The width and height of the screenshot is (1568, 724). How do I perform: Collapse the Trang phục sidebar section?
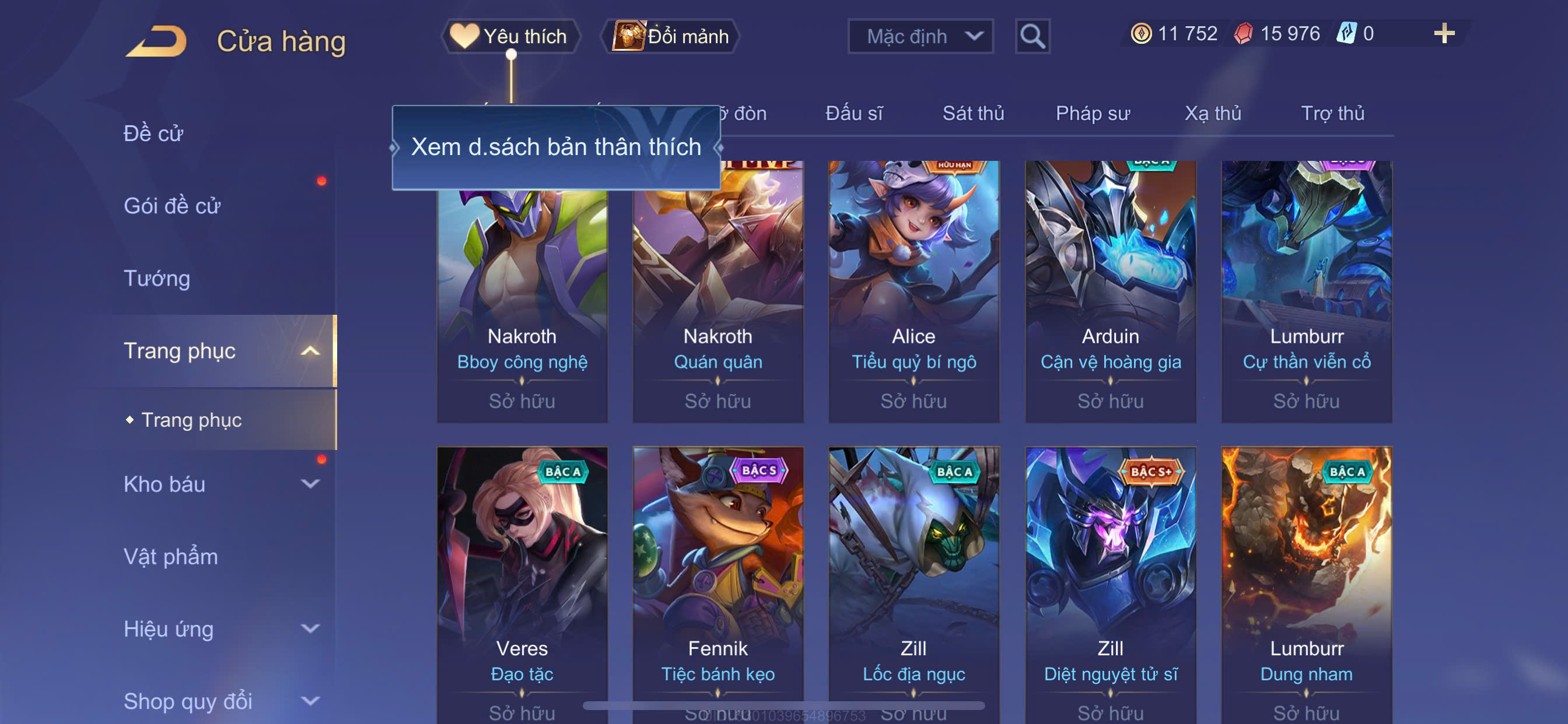click(x=310, y=351)
